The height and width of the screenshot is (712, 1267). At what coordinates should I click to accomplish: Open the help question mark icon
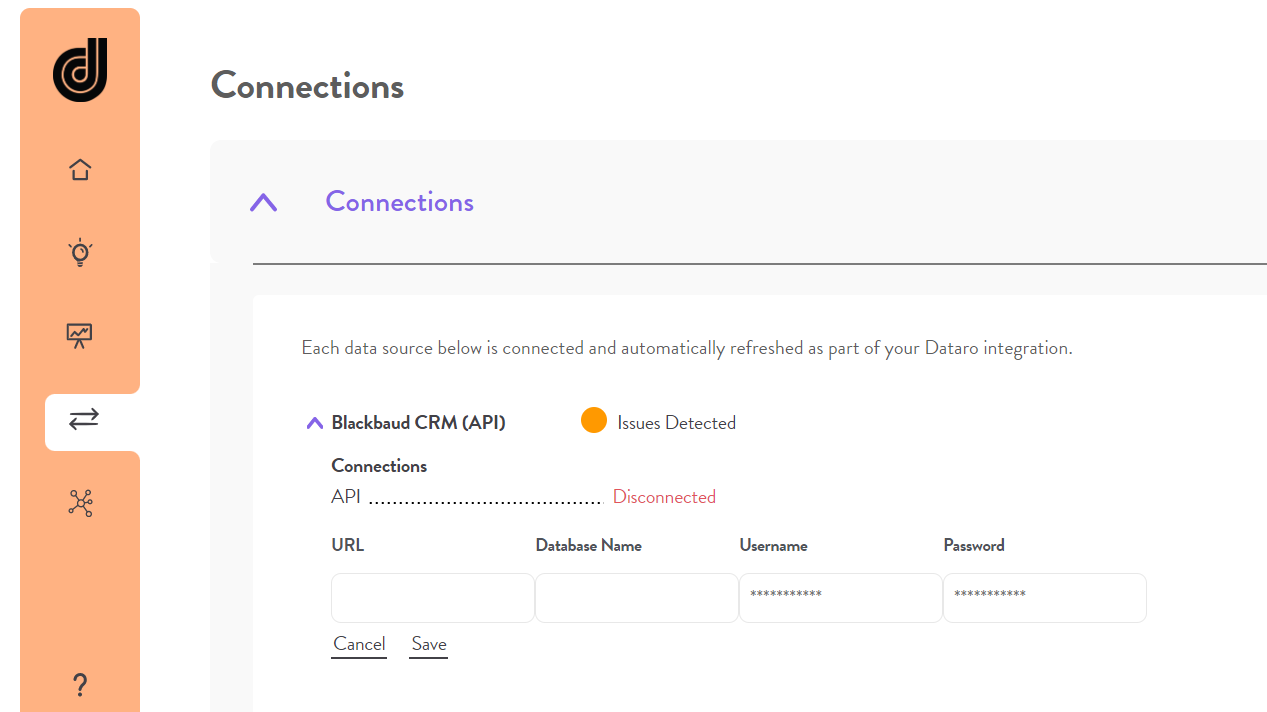click(80, 686)
